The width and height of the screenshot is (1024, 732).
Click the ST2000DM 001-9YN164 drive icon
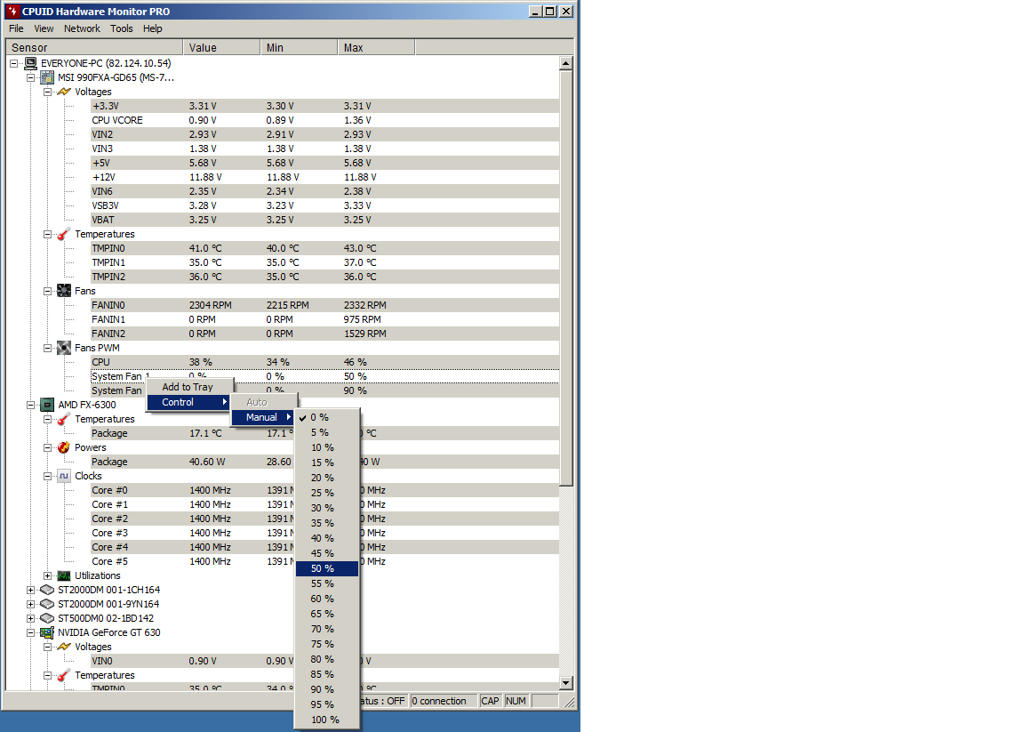pos(47,605)
